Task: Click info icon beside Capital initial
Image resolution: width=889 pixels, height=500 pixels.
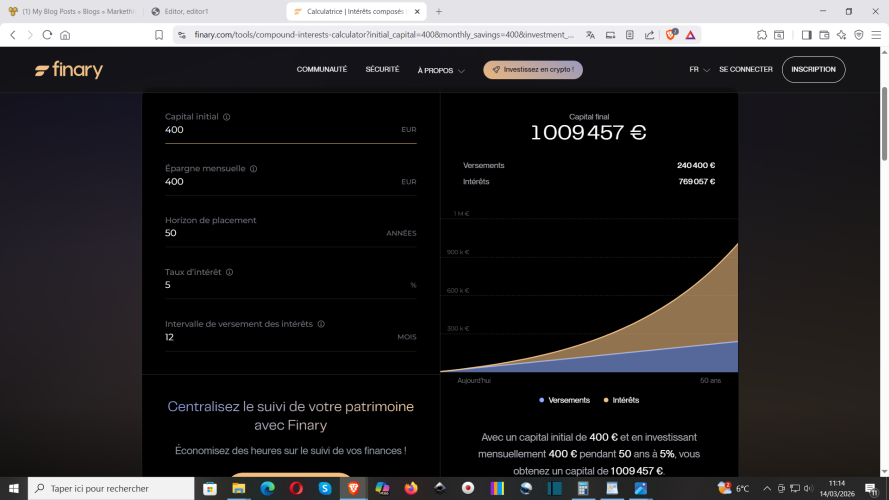Action: [x=227, y=117]
